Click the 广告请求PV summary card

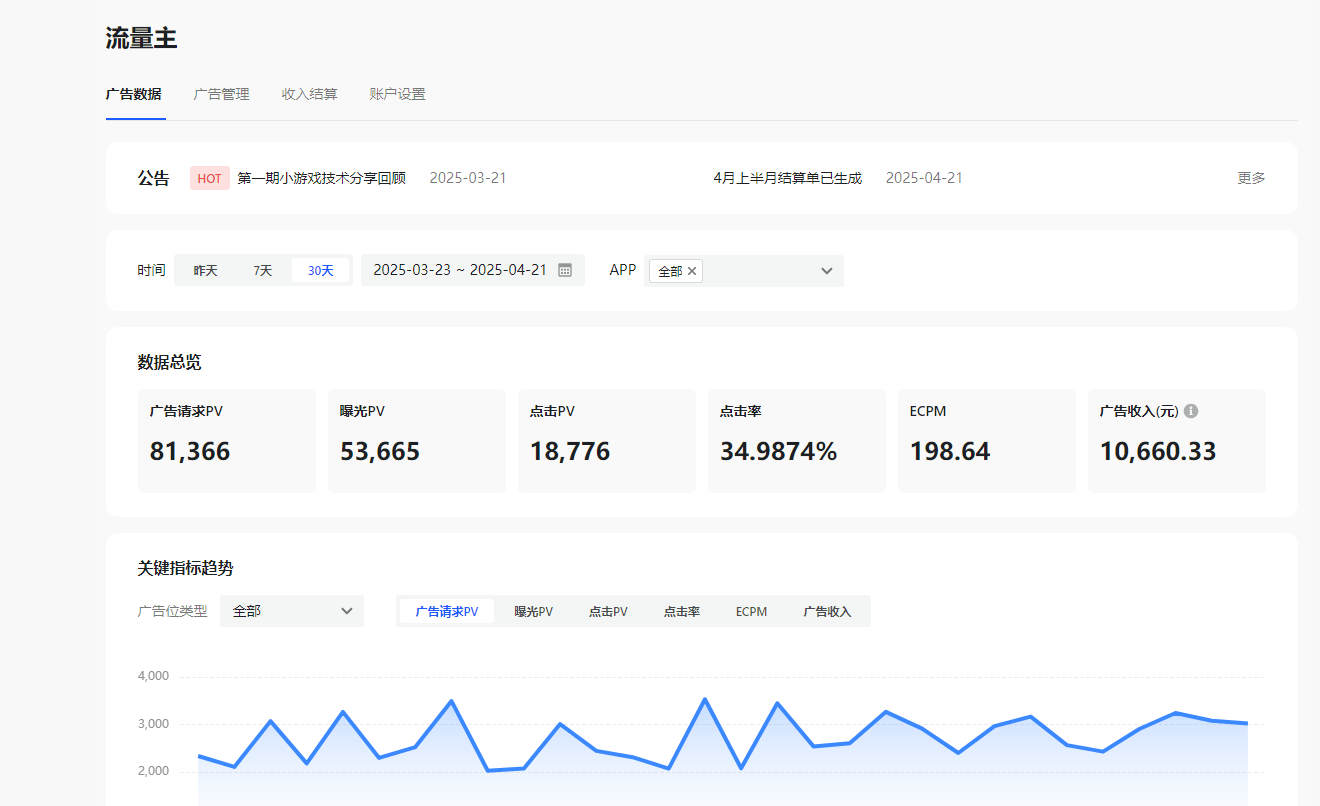pos(227,441)
